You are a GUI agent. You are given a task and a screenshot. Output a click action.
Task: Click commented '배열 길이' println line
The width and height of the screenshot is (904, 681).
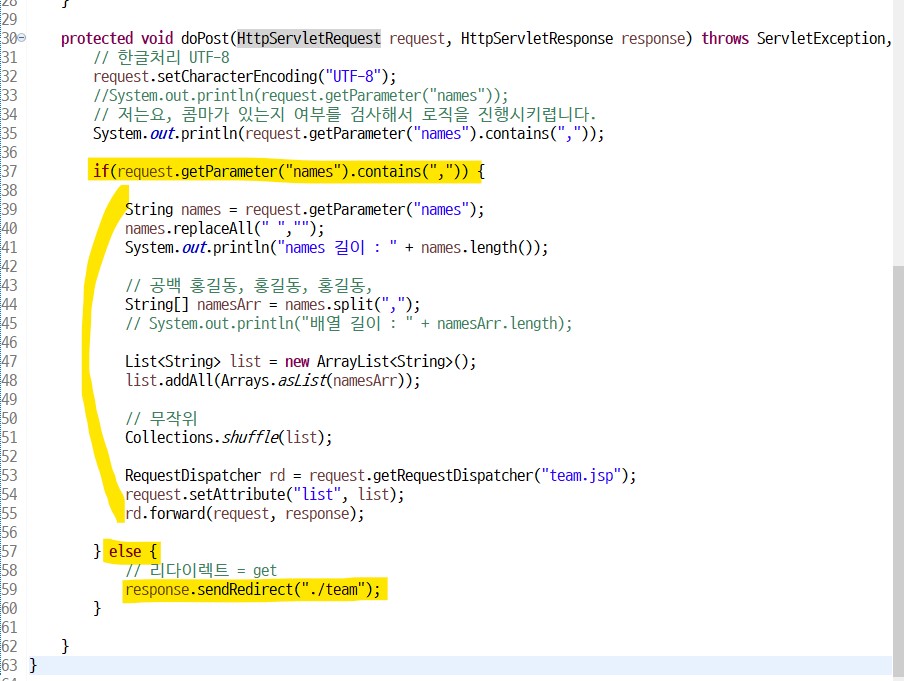pos(349,323)
